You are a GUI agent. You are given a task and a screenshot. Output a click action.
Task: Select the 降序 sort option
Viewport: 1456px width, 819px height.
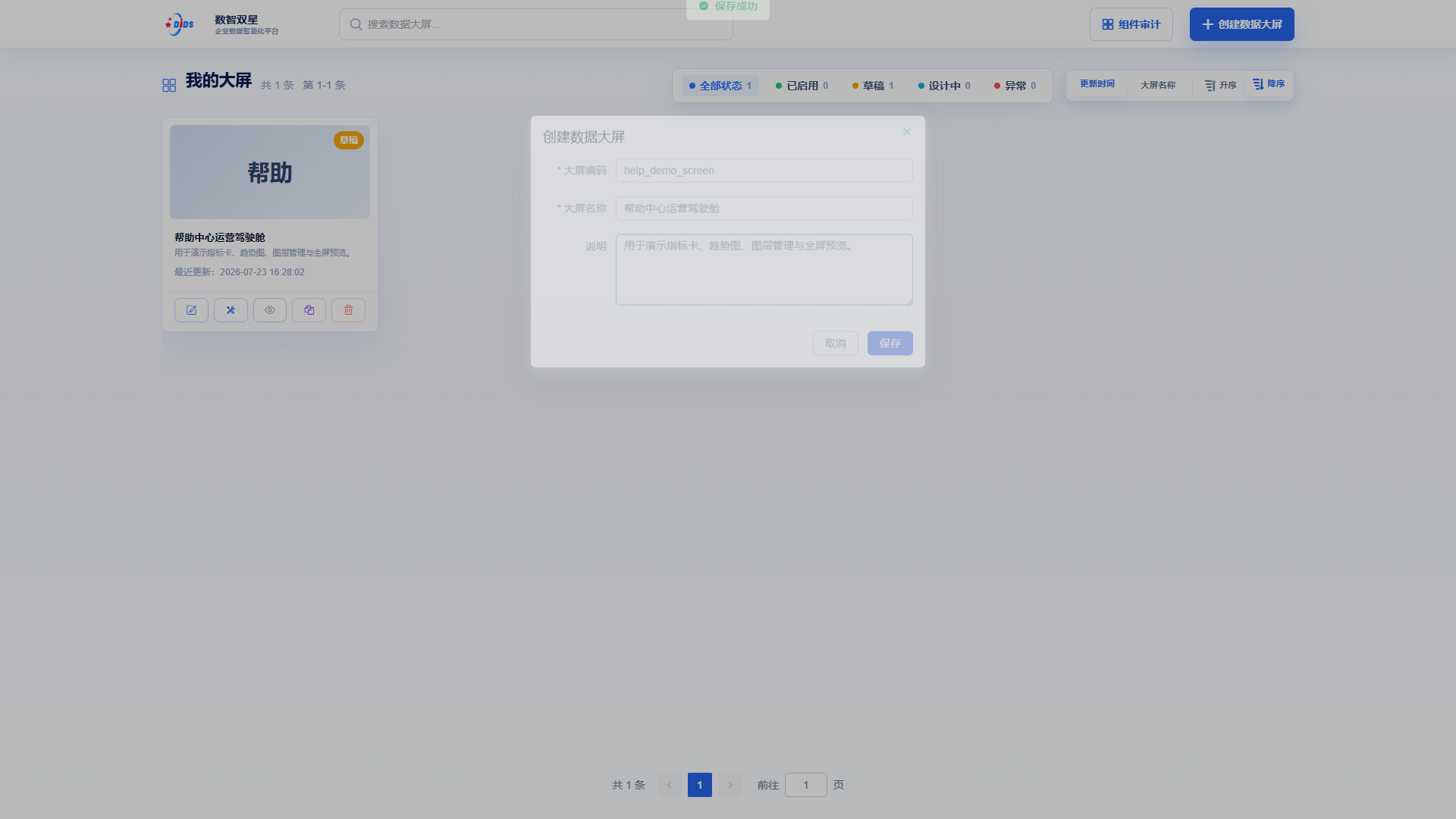pyautogui.click(x=1269, y=84)
